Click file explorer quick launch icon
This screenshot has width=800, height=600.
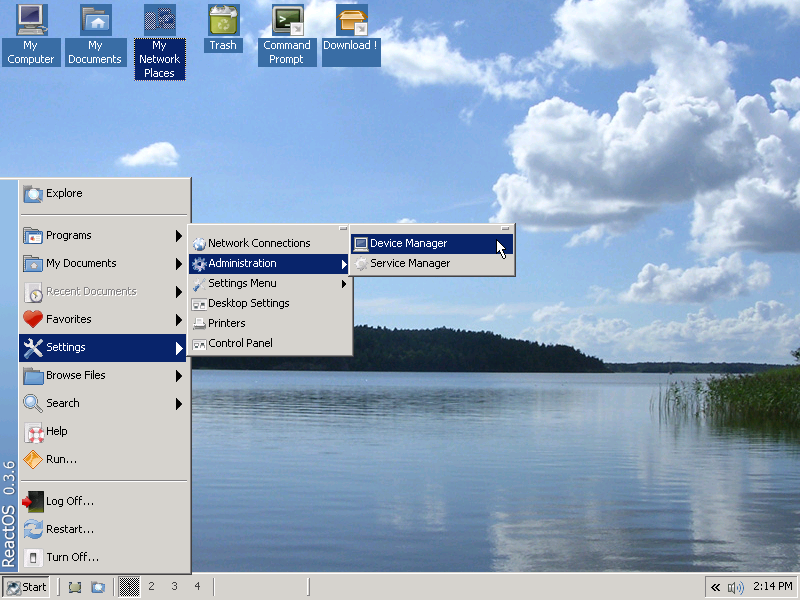(98, 587)
